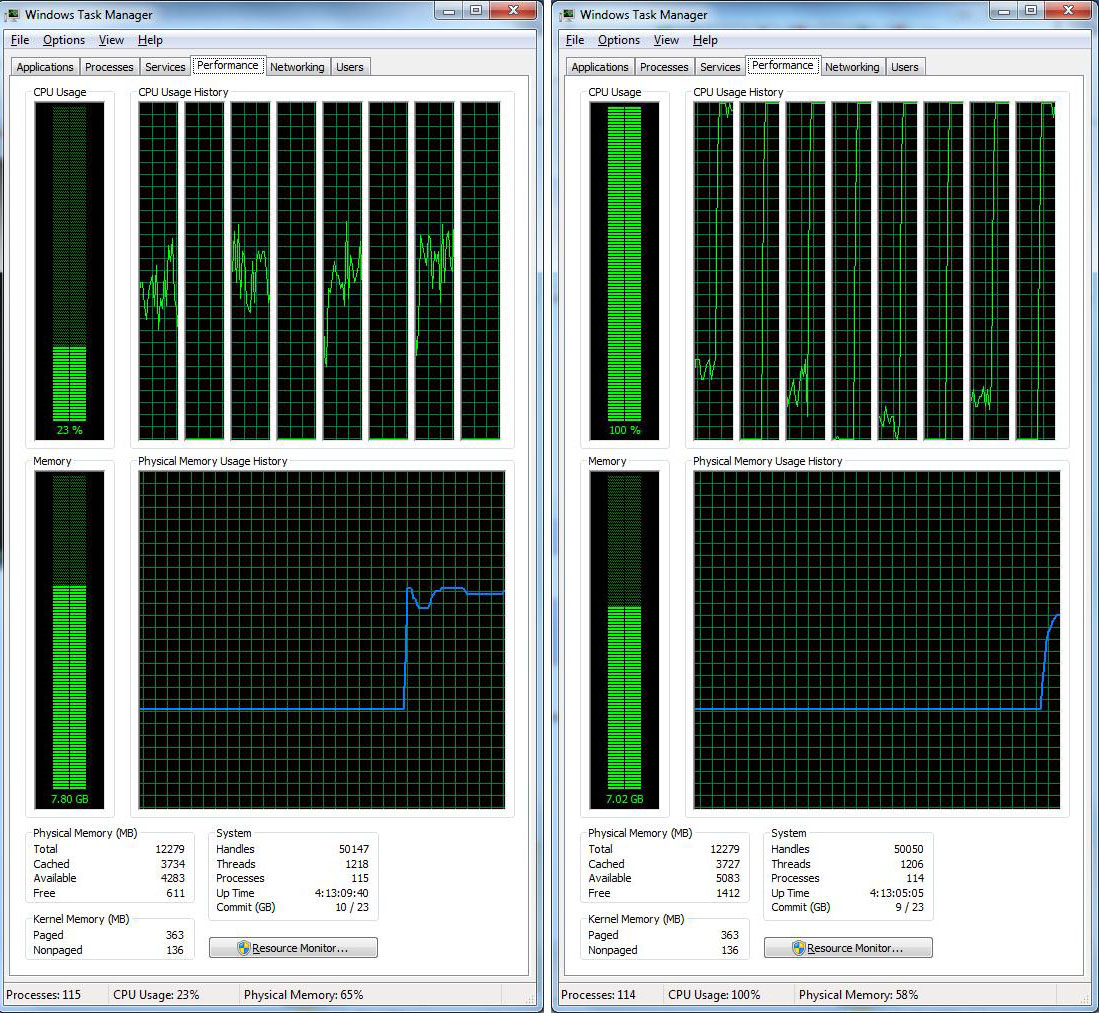Select Performance tab in left window
The width and height of the screenshot is (1099, 1013).
click(228, 65)
